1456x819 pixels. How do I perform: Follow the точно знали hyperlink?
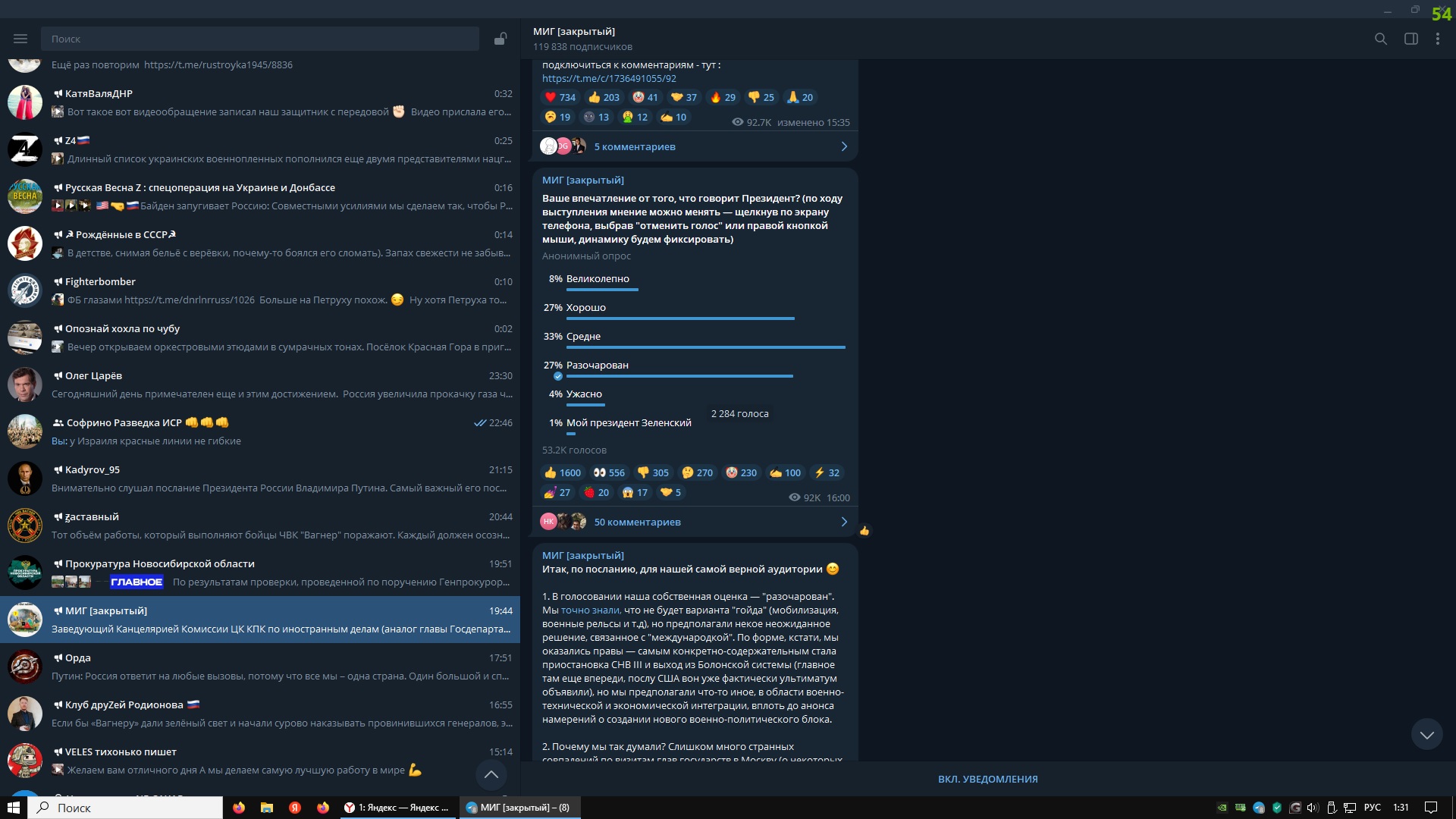(591, 610)
